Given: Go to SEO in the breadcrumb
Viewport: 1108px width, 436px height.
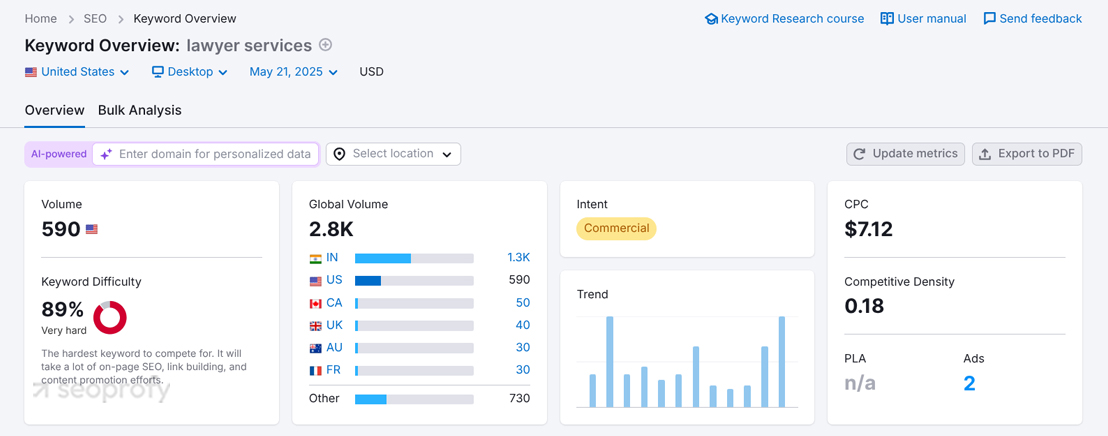Looking at the screenshot, I should [95, 18].
